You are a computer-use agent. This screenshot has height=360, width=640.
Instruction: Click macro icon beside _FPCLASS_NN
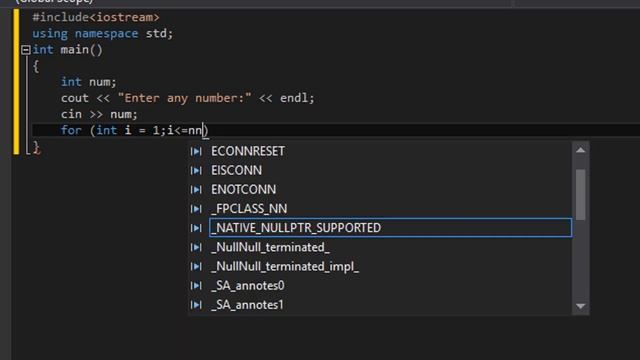pyautogui.click(x=196, y=209)
